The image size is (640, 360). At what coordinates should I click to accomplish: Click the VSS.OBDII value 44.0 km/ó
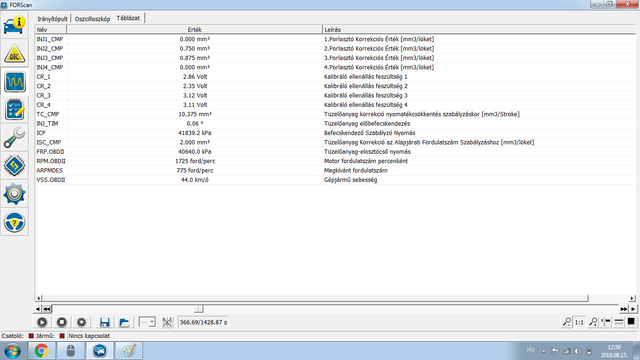coord(195,180)
